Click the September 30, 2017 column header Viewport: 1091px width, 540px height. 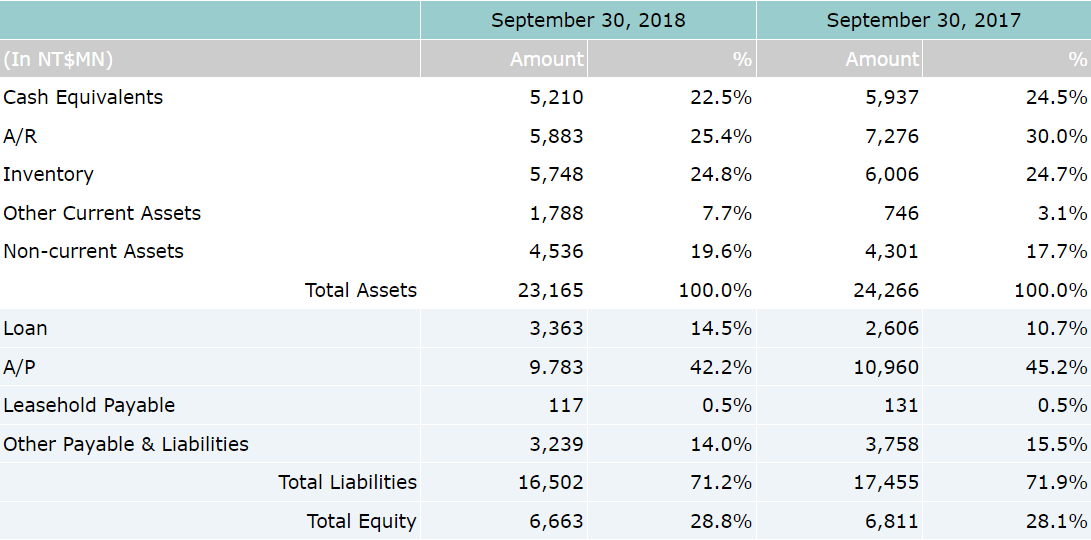923,20
